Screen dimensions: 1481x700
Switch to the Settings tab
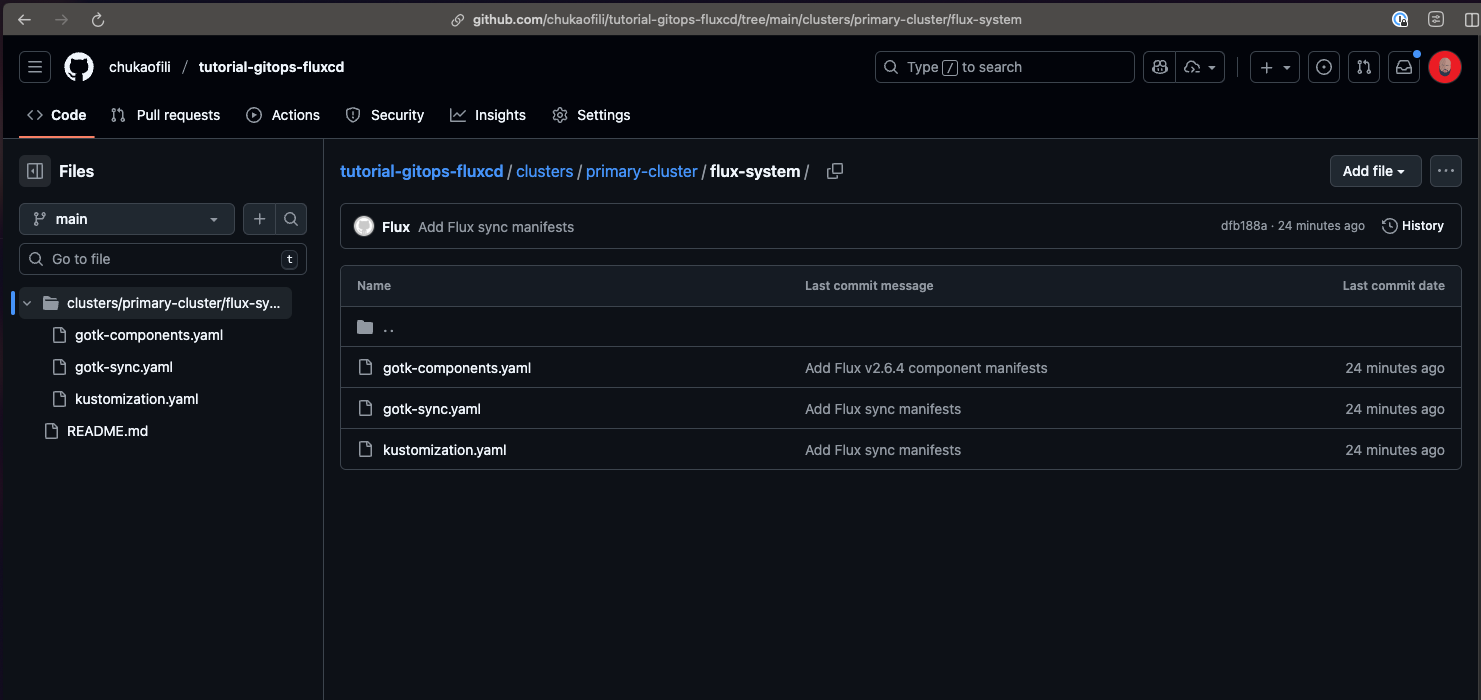tap(591, 115)
